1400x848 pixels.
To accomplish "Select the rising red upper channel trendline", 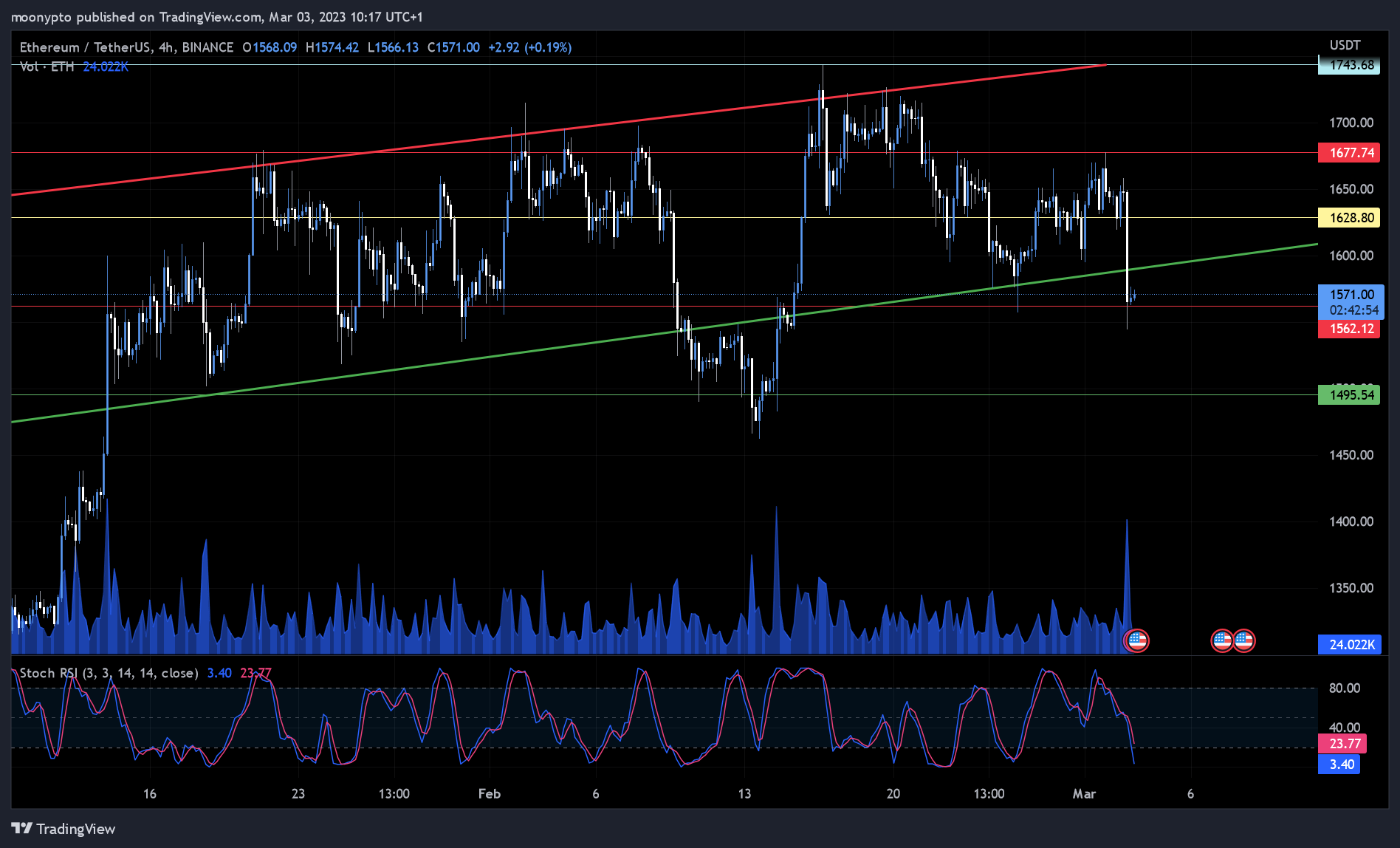I will click(559, 130).
